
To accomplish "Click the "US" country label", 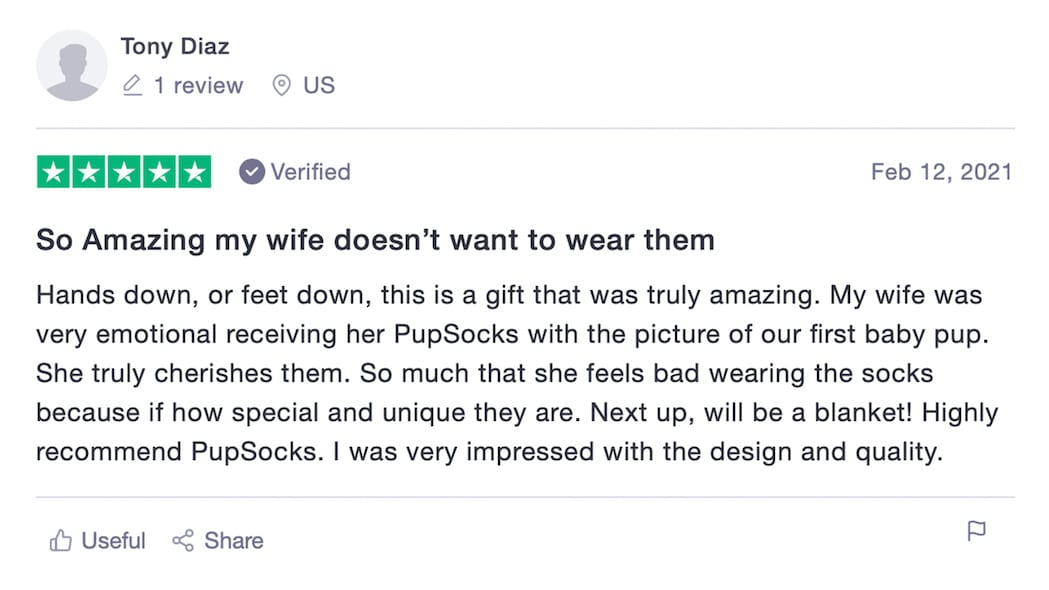I will pos(319,86).
